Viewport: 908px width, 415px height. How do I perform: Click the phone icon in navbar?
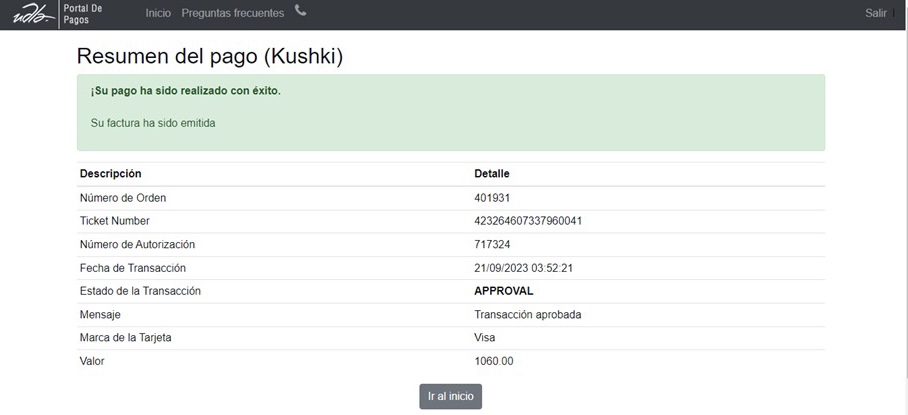pos(301,12)
